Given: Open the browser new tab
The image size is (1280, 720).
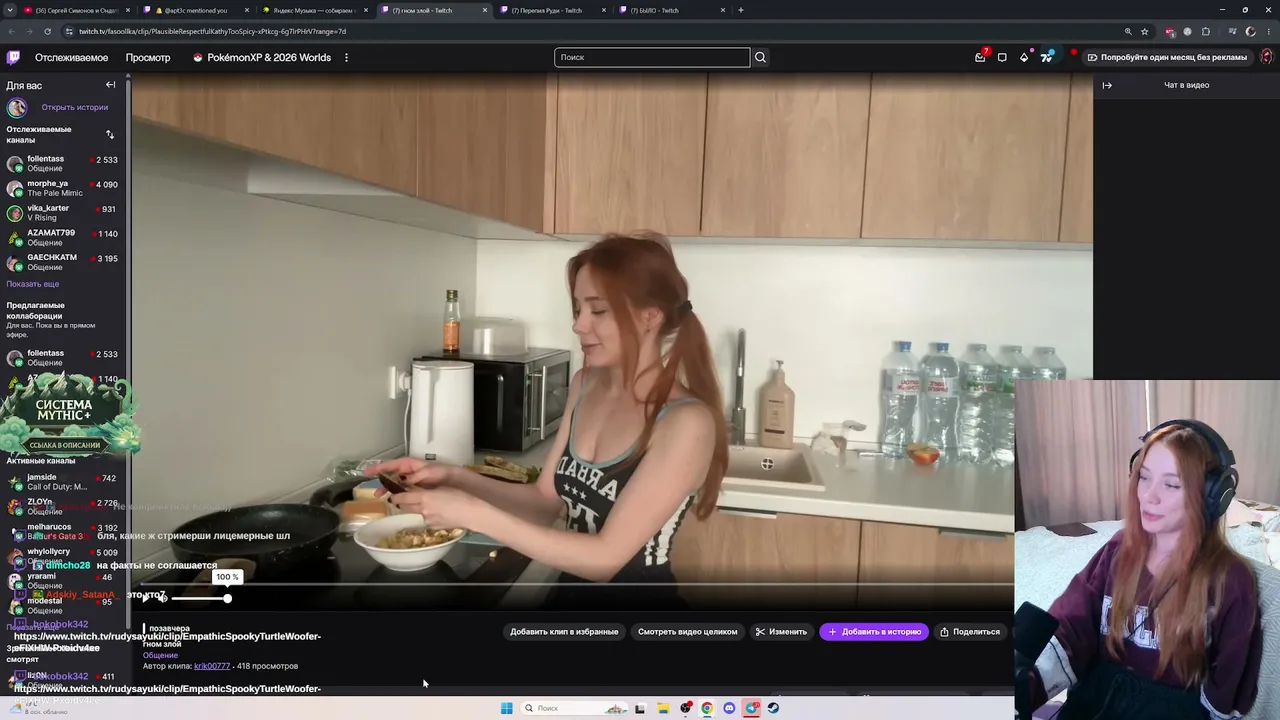Looking at the screenshot, I should point(740,10).
